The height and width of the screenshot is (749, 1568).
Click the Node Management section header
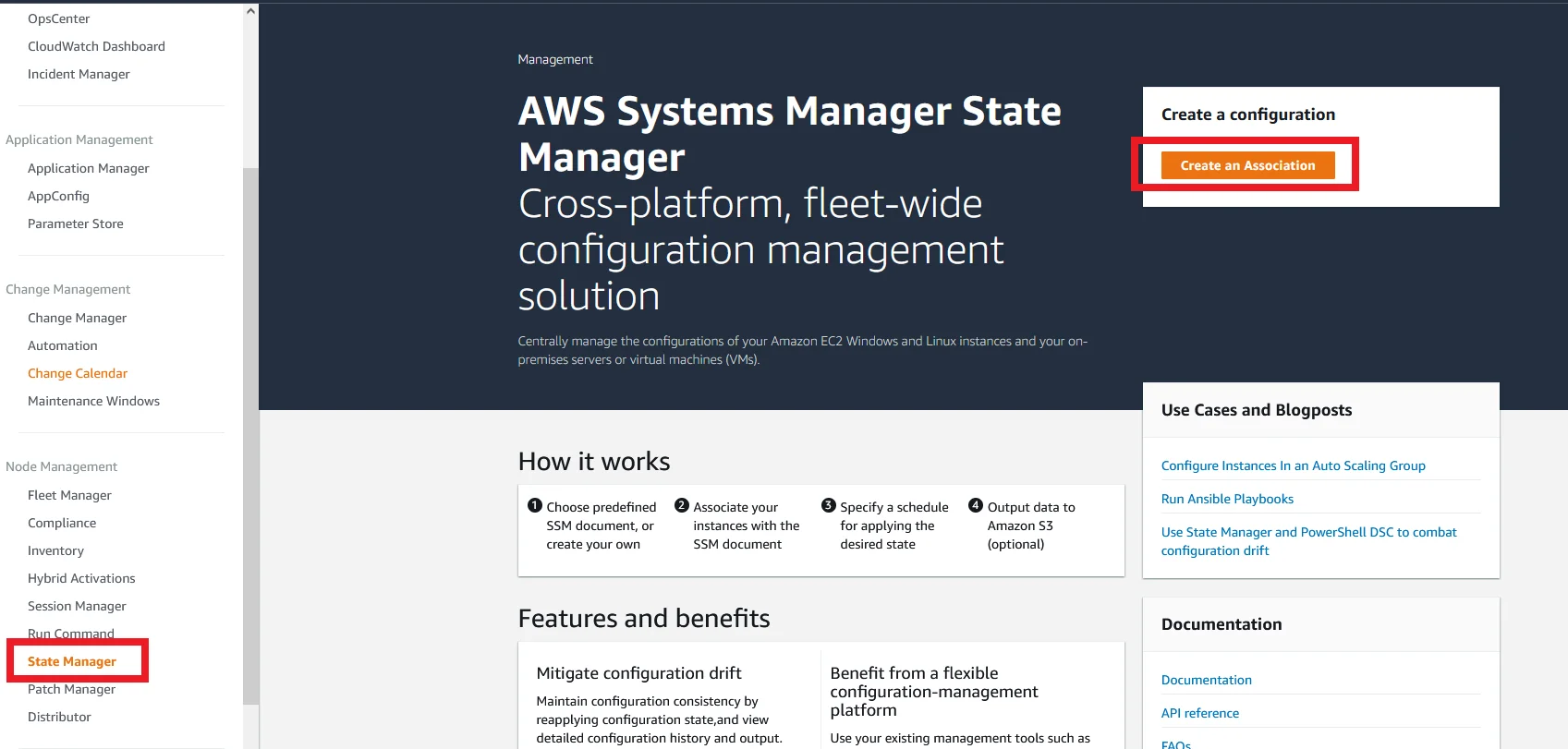coord(62,466)
